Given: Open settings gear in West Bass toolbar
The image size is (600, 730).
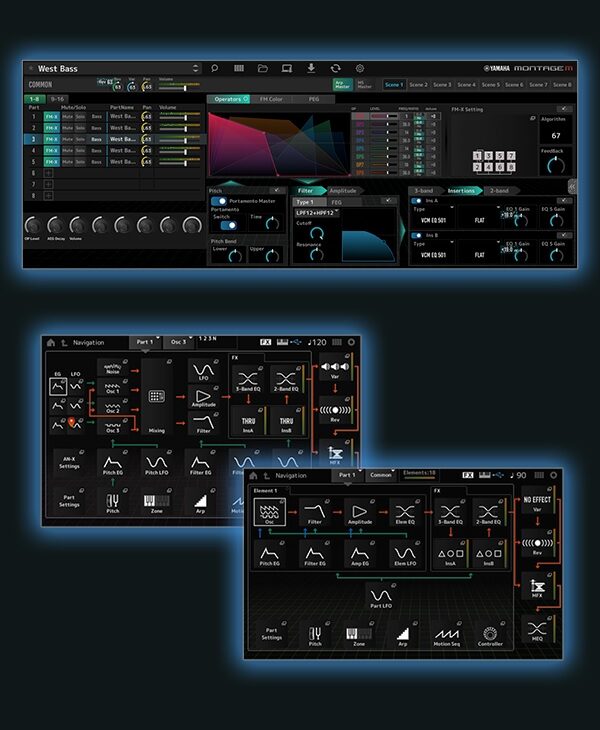Looking at the screenshot, I should tap(360, 68).
